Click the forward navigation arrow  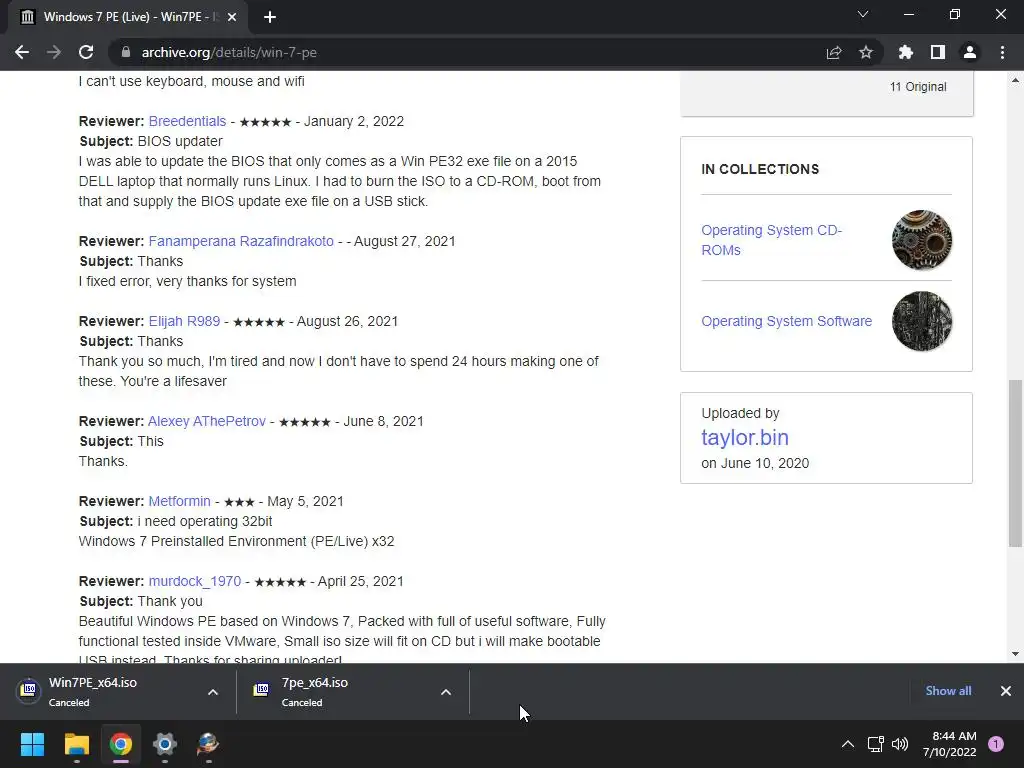(54, 52)
